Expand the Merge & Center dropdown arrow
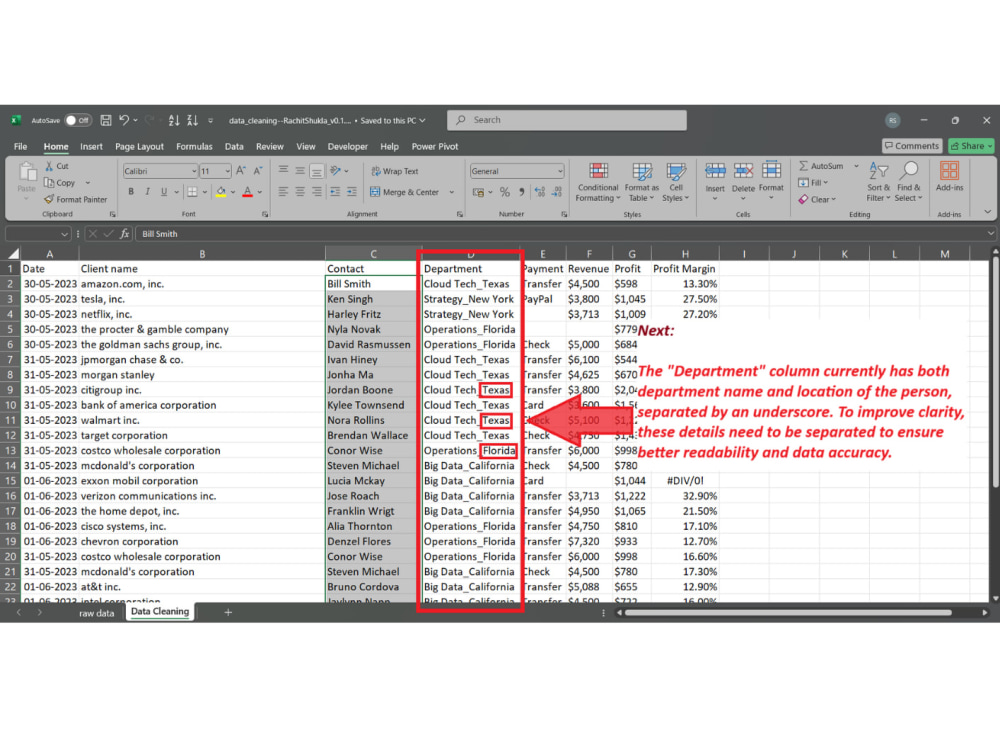This screenshot has height=750, width=1000. coord(452,192)
